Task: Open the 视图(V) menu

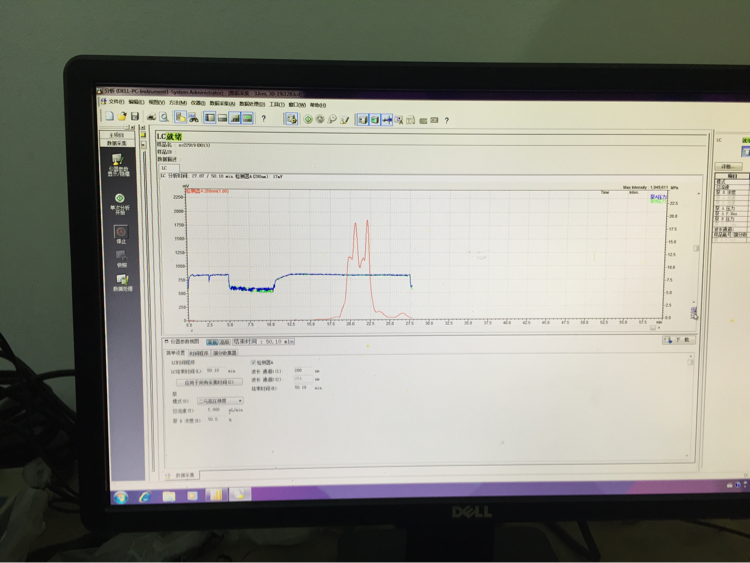Action: click(156, 102)
